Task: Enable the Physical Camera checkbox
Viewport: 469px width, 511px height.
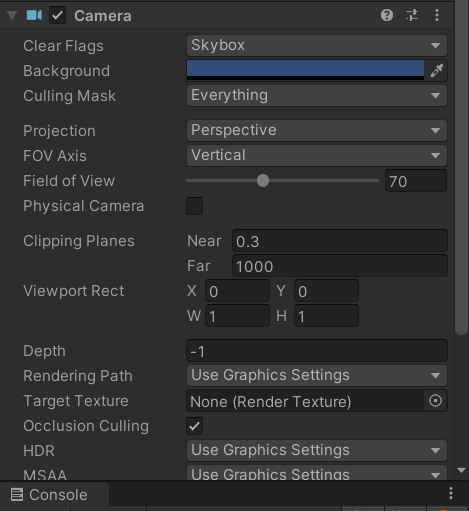Action: 194,206
